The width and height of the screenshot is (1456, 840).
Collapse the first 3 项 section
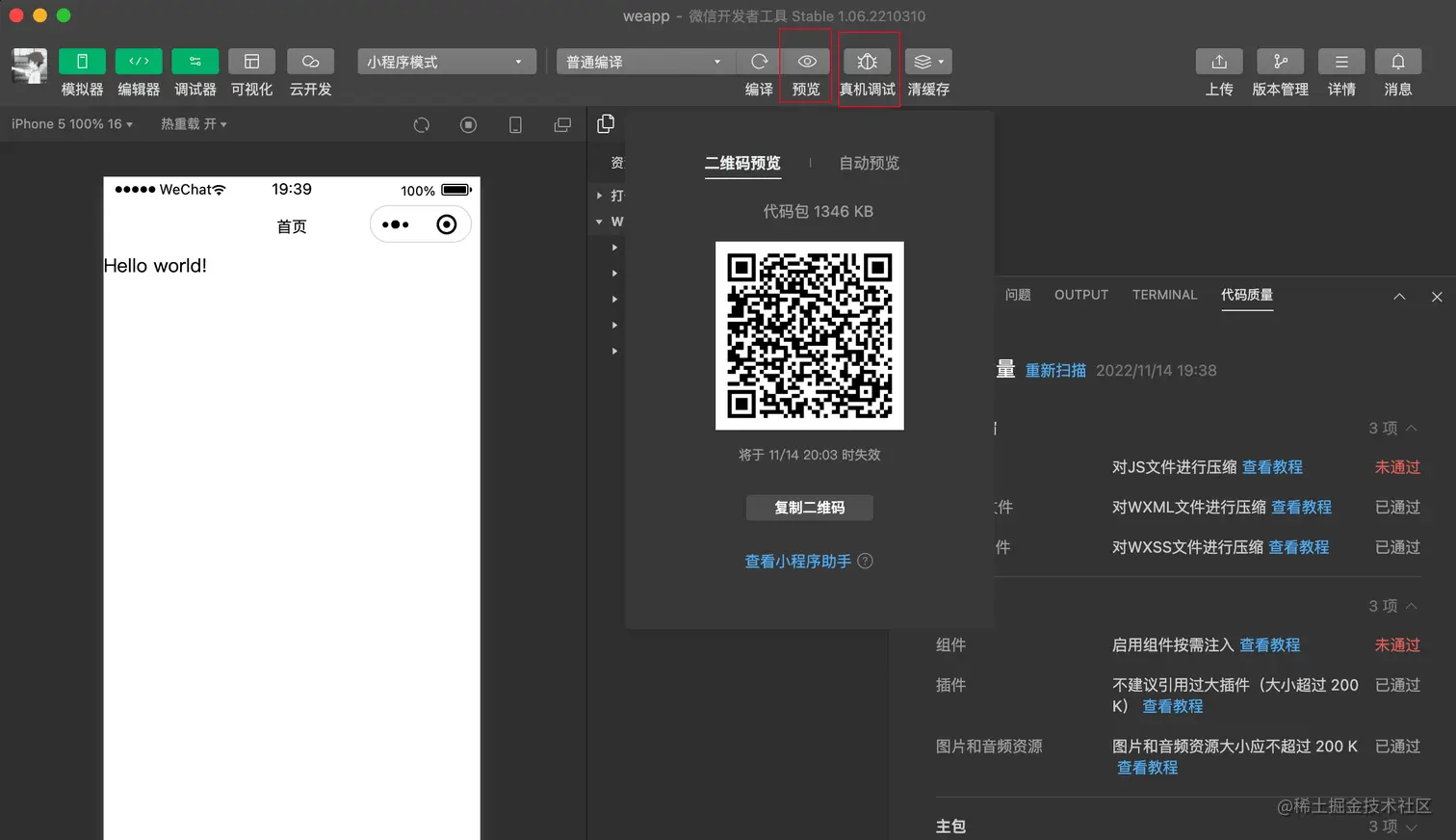pos(1392,429)
